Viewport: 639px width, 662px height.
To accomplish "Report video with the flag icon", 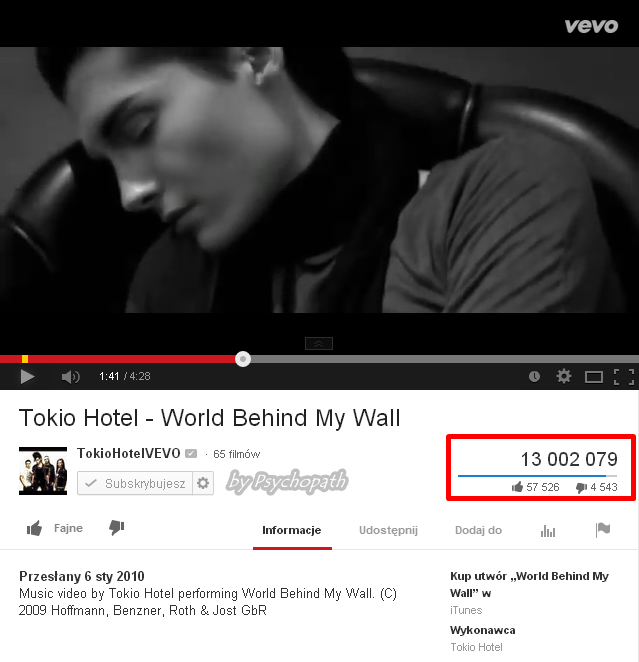I will [603, 529].
